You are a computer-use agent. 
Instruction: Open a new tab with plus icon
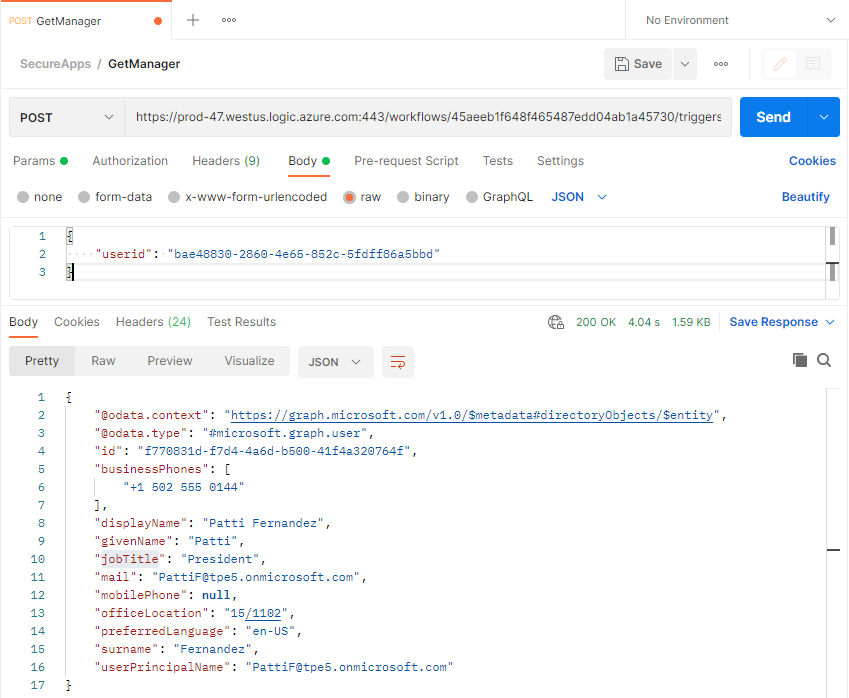(193, 20)
